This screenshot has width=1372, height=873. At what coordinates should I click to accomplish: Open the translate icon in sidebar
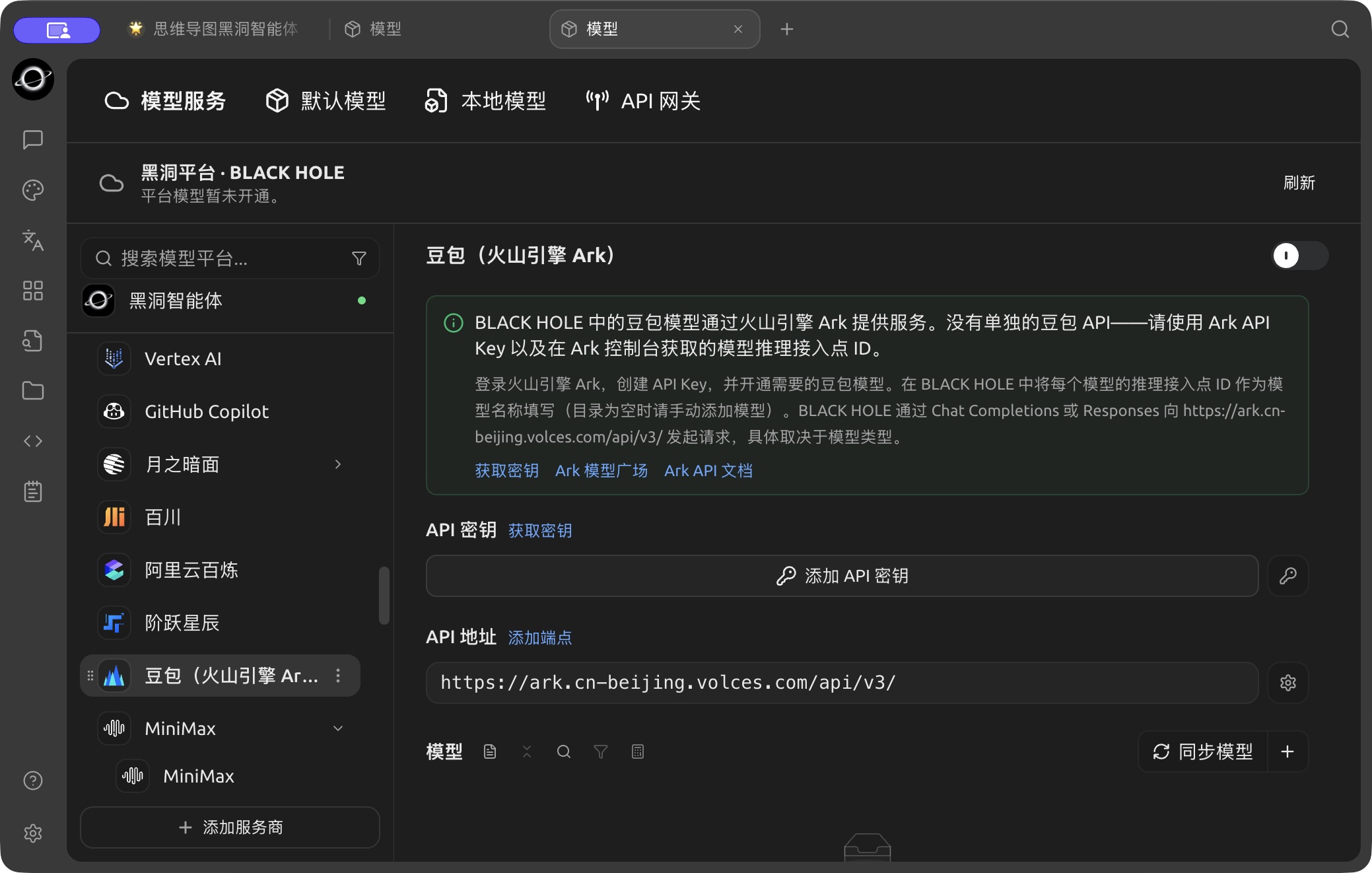coord(33,240)
